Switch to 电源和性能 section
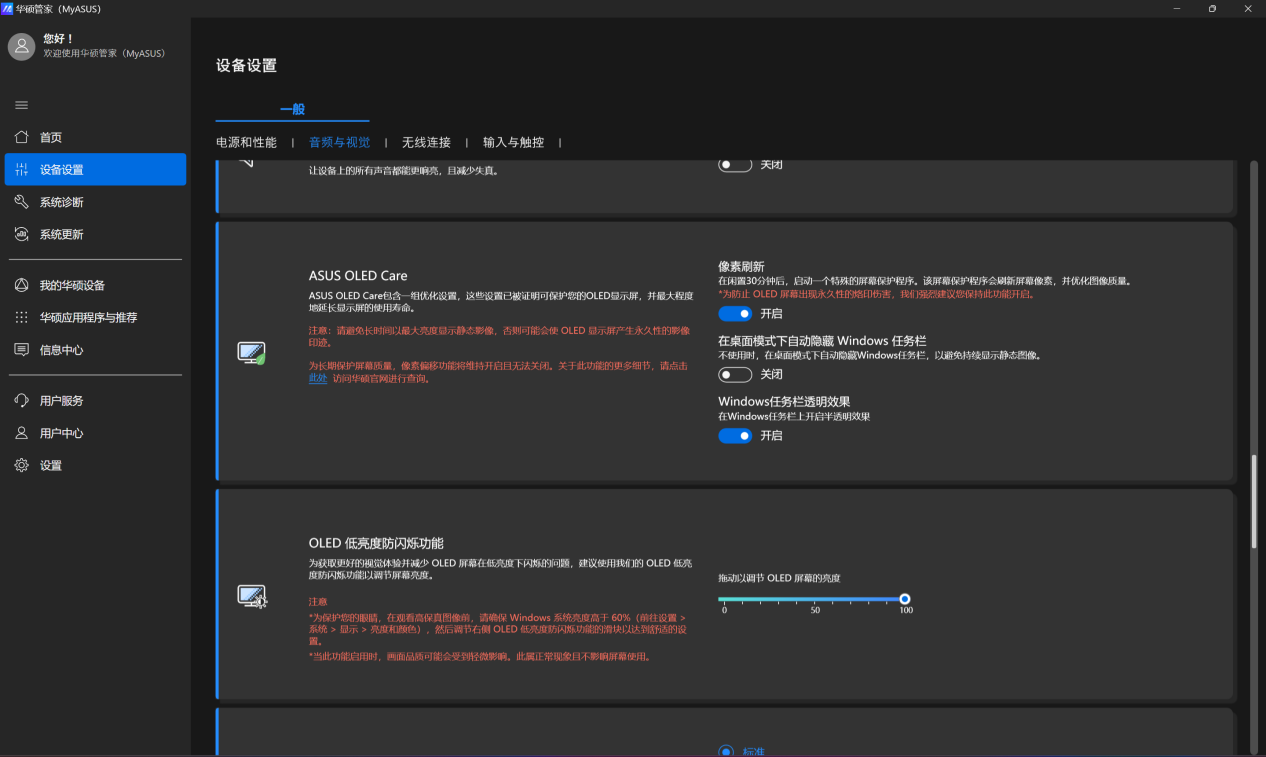1266x757 pixels. coord(246,143)
